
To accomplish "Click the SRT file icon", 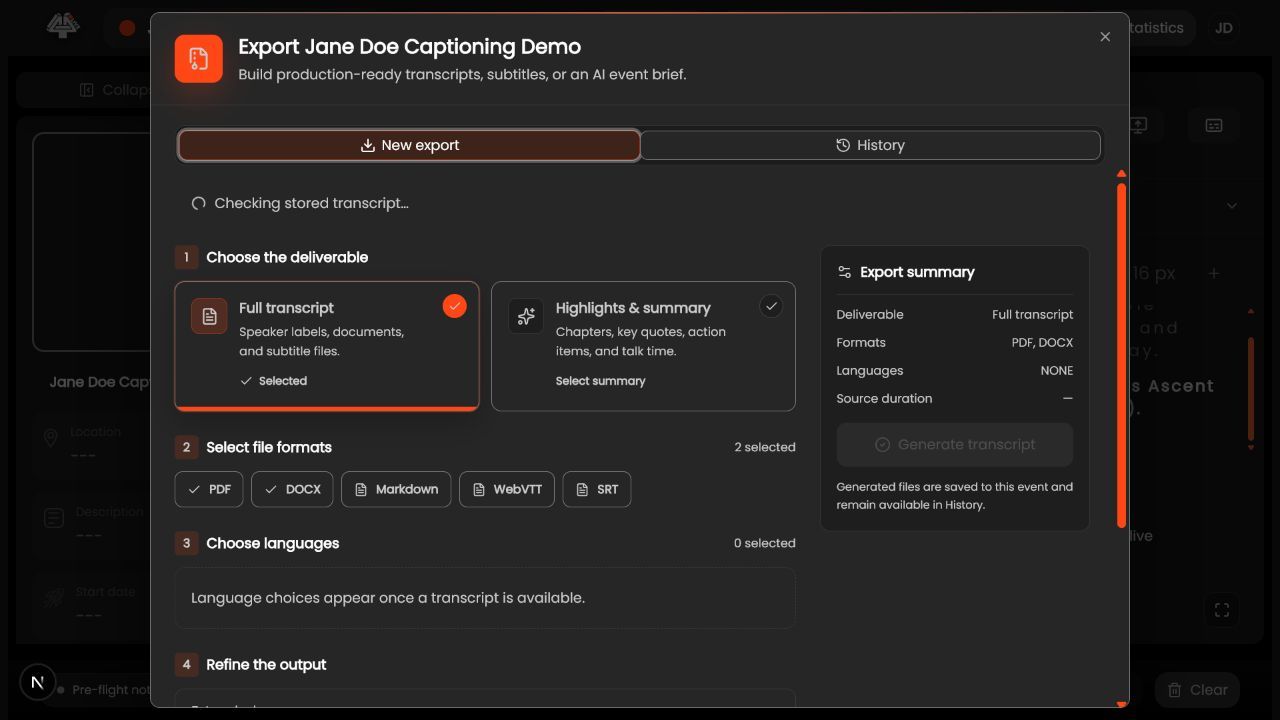I will 582,490.
